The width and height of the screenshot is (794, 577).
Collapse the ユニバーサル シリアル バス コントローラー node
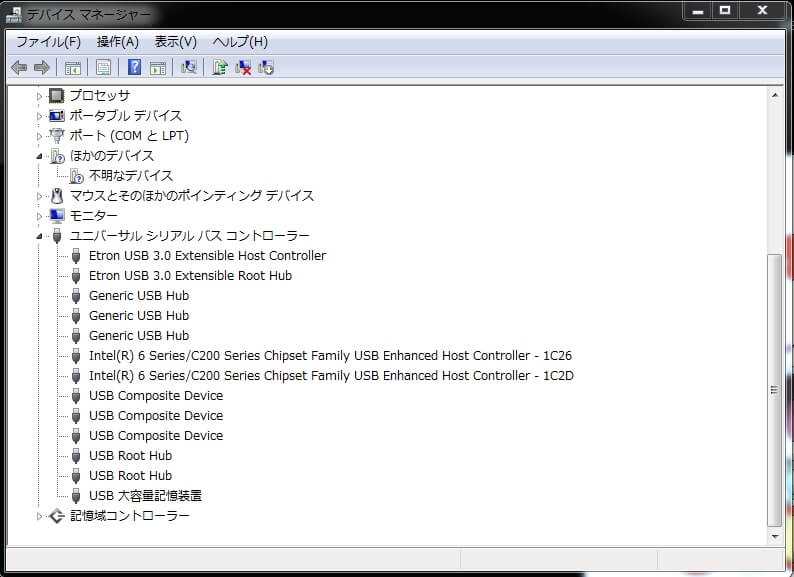click(x=39, y=236)
